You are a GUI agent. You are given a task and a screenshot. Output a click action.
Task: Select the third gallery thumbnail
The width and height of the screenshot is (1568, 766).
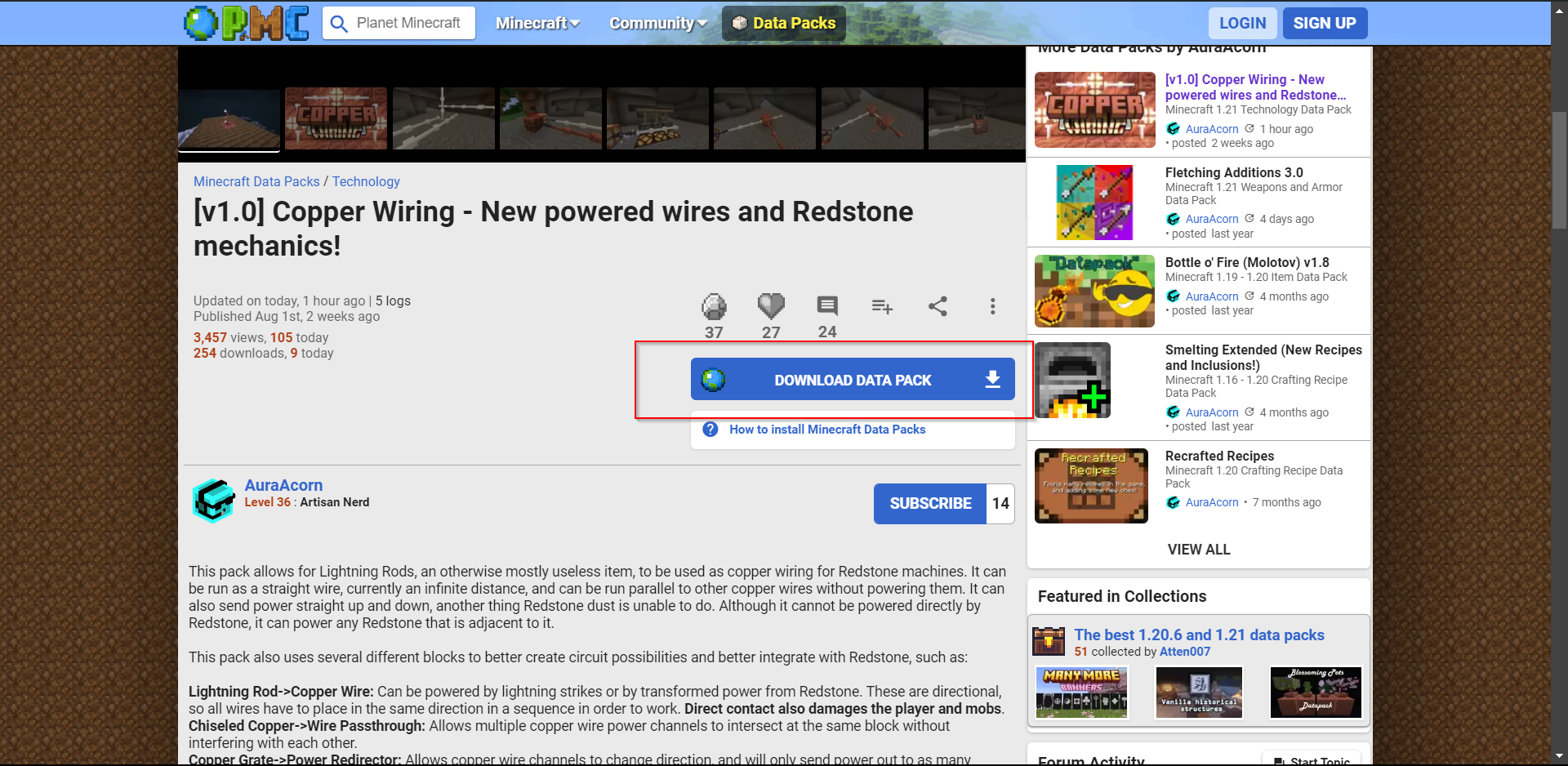click(443, 118)
